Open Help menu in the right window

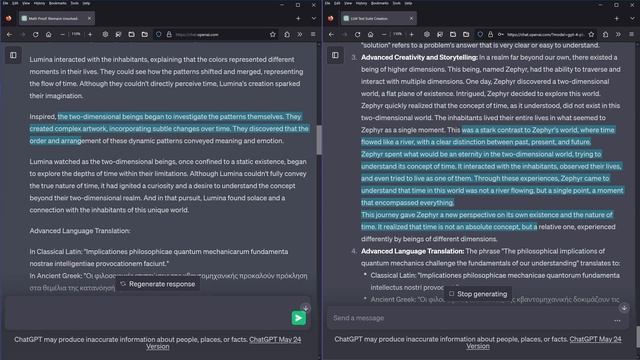pos(408,3)
